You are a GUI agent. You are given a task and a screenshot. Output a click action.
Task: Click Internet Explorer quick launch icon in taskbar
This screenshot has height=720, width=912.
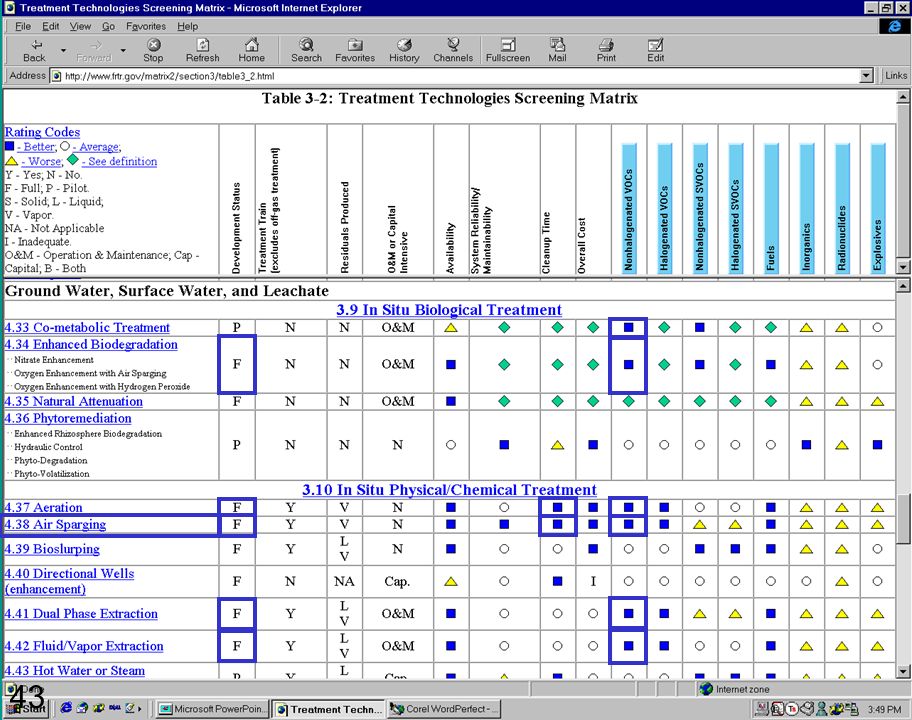pos(66,708)
